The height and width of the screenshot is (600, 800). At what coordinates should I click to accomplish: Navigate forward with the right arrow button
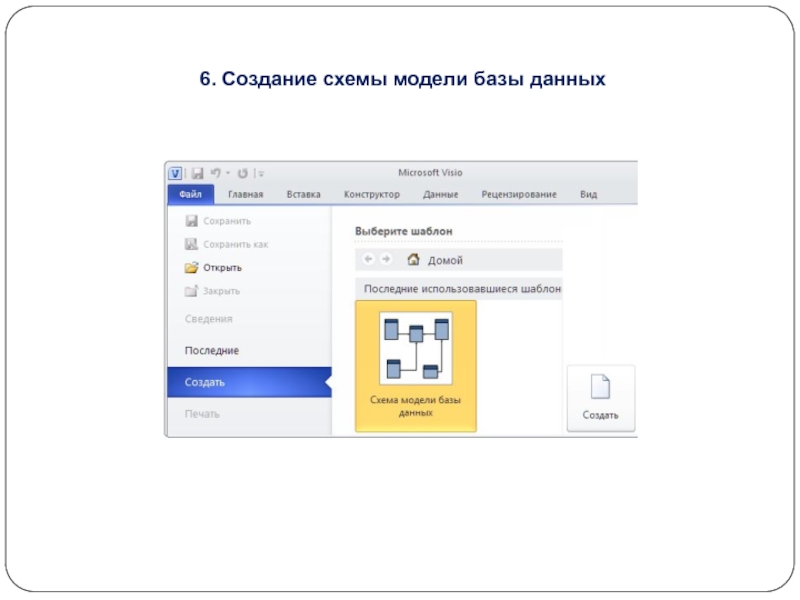pyautogui.click(x=386, y=260)
